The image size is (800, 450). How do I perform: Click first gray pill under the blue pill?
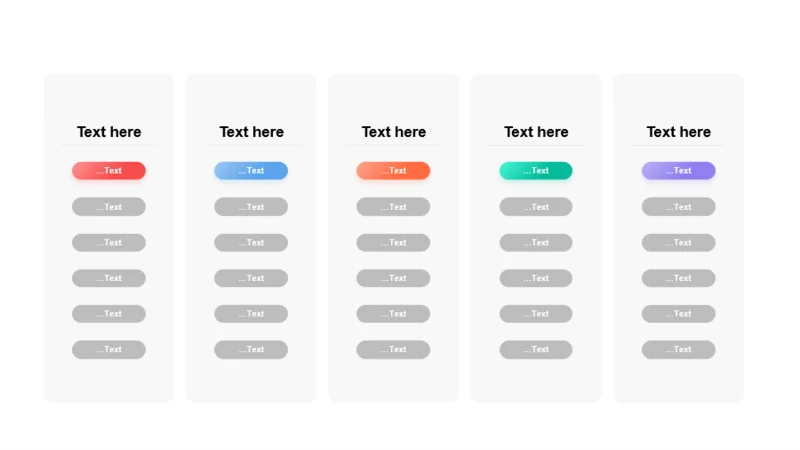click(251, 207)
